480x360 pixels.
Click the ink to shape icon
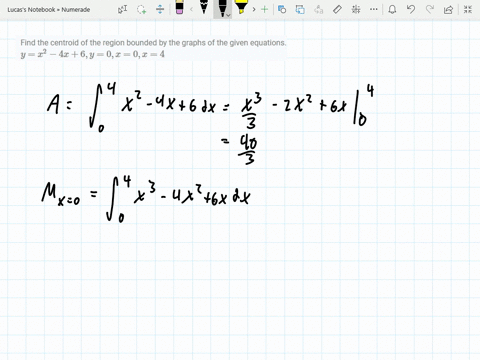[x=300, y=9]
